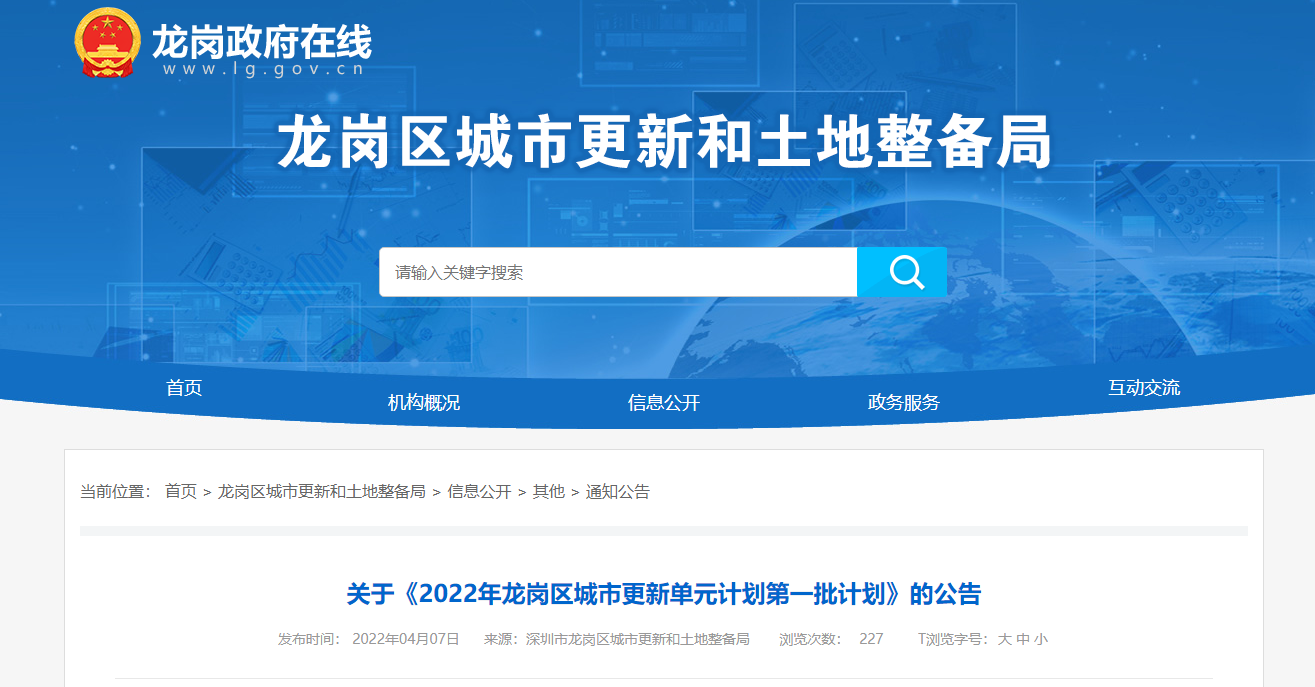The width and height of the screenshot is (1315, 687).
Task: Go to 首页 in the main navigation
Action: point(184,388)
